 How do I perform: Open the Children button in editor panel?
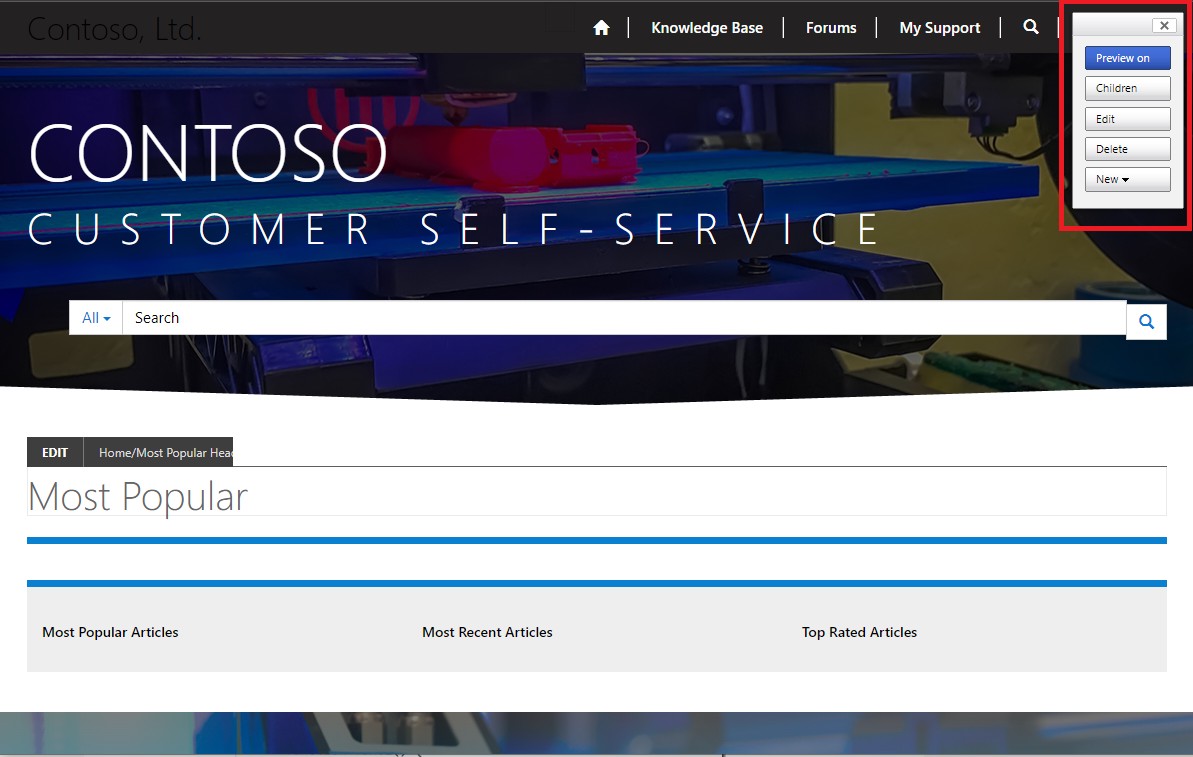(1128, 88)
